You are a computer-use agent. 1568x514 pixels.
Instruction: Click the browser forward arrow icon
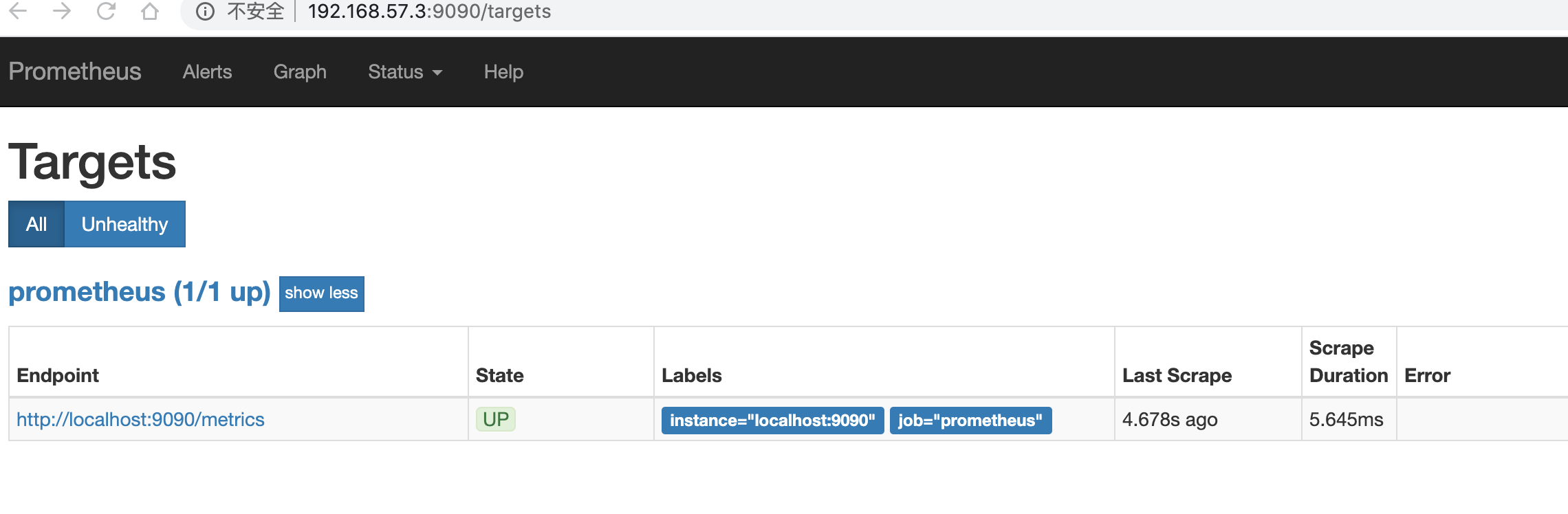point(62,10)
